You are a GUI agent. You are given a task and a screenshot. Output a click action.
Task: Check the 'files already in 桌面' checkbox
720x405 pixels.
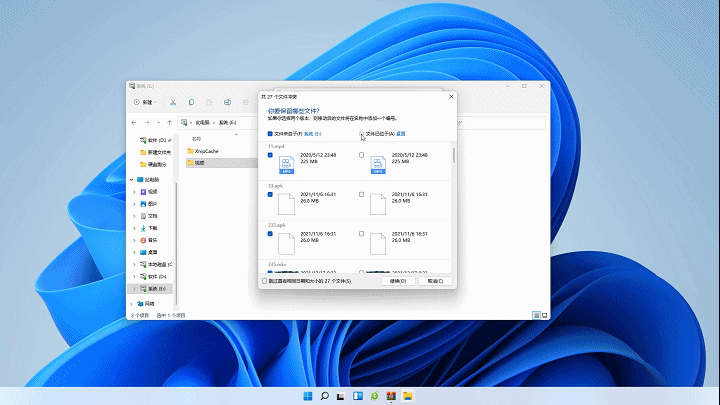click(x=361, y=133)
